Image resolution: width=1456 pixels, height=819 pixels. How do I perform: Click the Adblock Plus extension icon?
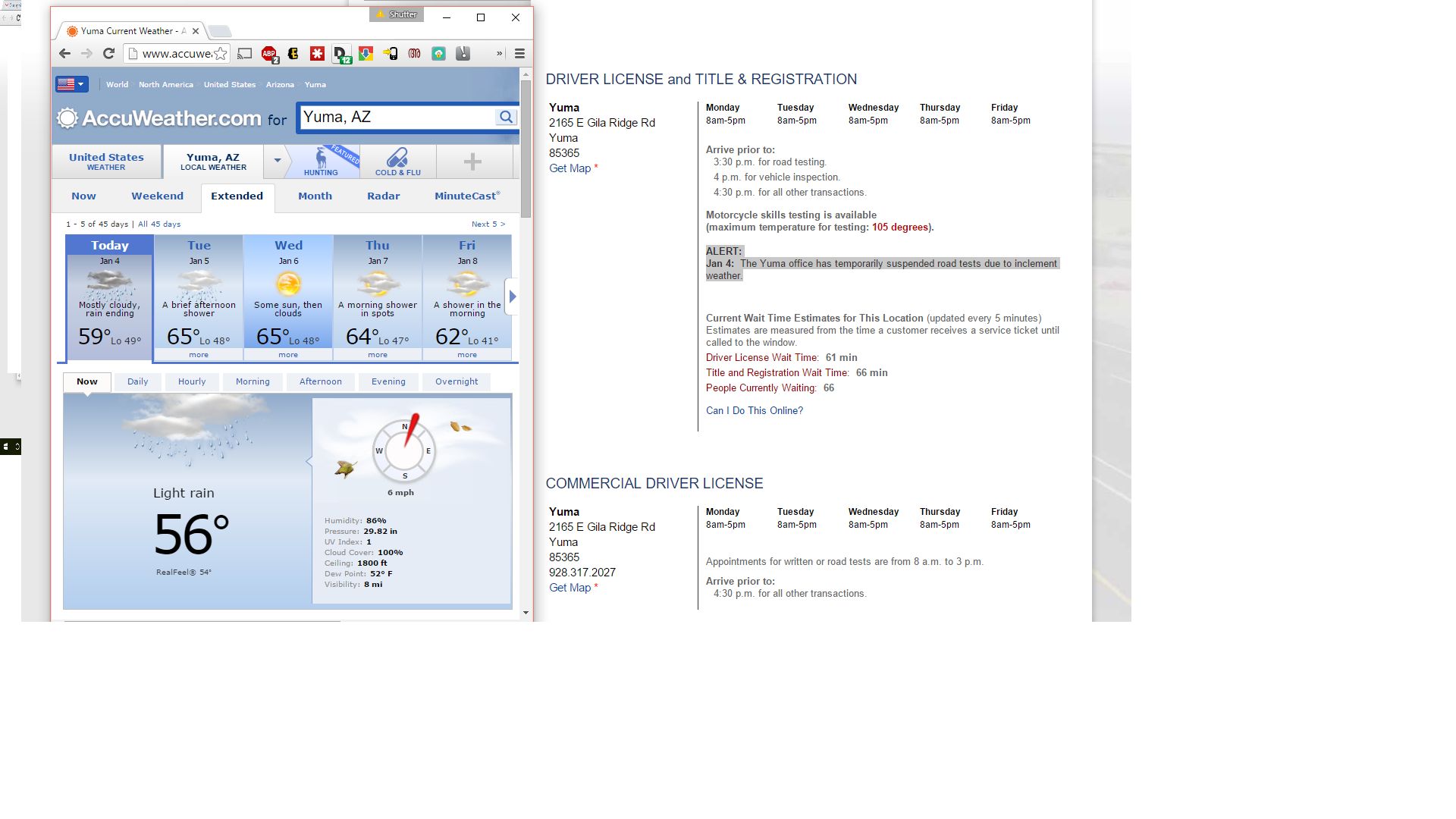coord(268,54)
